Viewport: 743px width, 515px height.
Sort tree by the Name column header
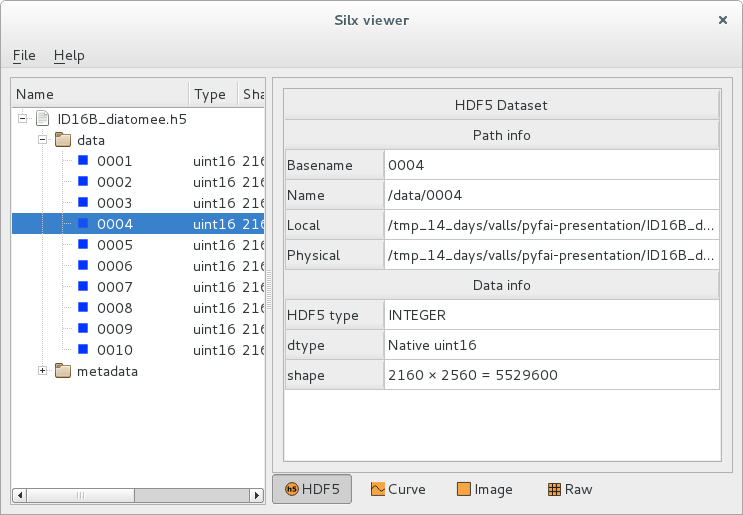[100, 94]
